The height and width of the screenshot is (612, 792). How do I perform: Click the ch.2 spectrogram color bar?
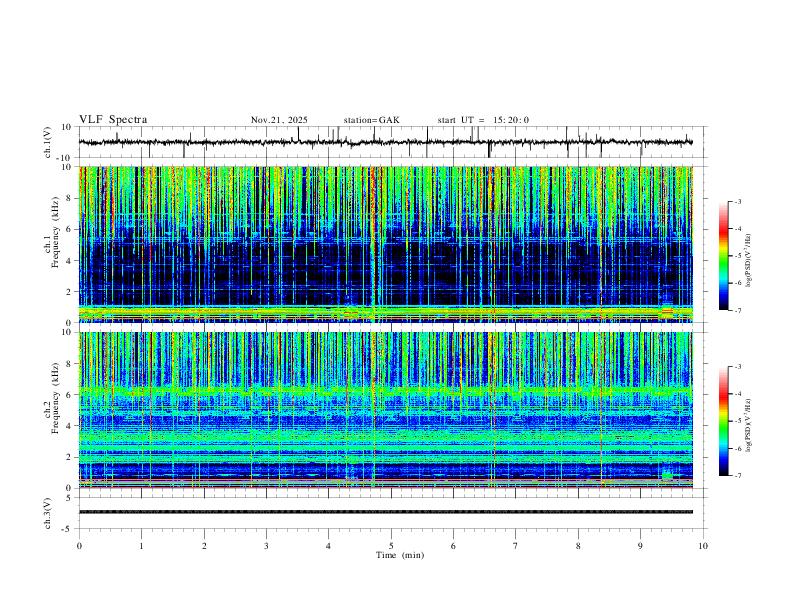[x=724, y=421]
